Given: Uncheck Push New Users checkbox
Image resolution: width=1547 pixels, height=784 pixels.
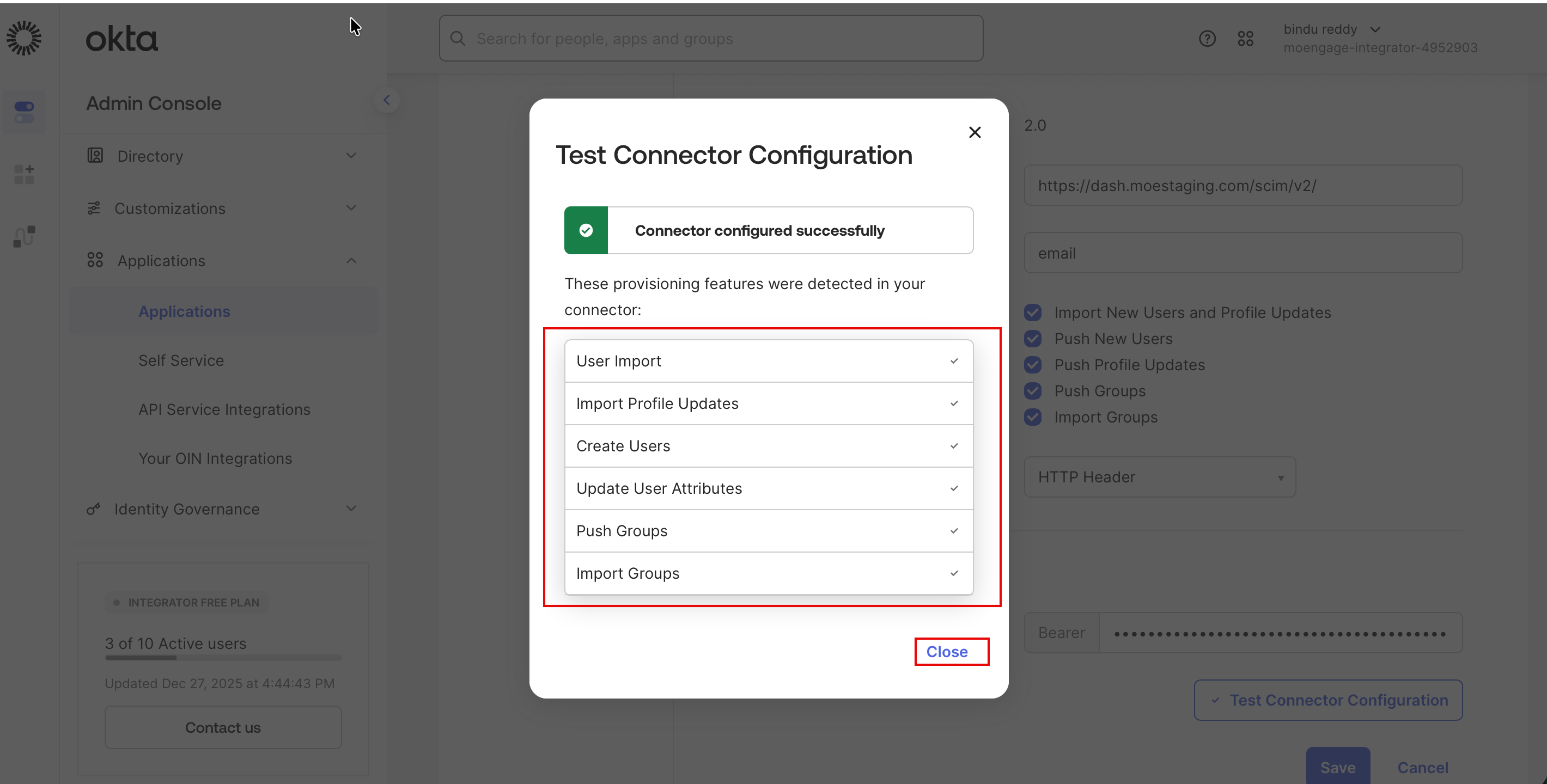Looking at the screenshot, I should [x=1032, y=339].
